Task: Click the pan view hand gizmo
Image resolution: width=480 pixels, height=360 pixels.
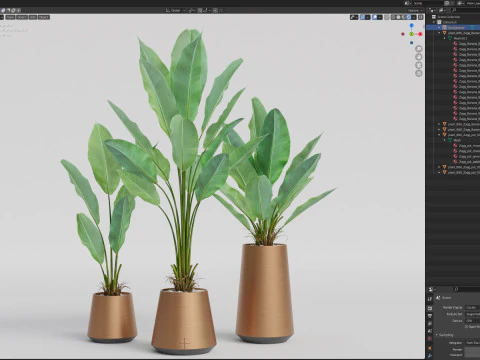Action: click(x=419, y=57)
